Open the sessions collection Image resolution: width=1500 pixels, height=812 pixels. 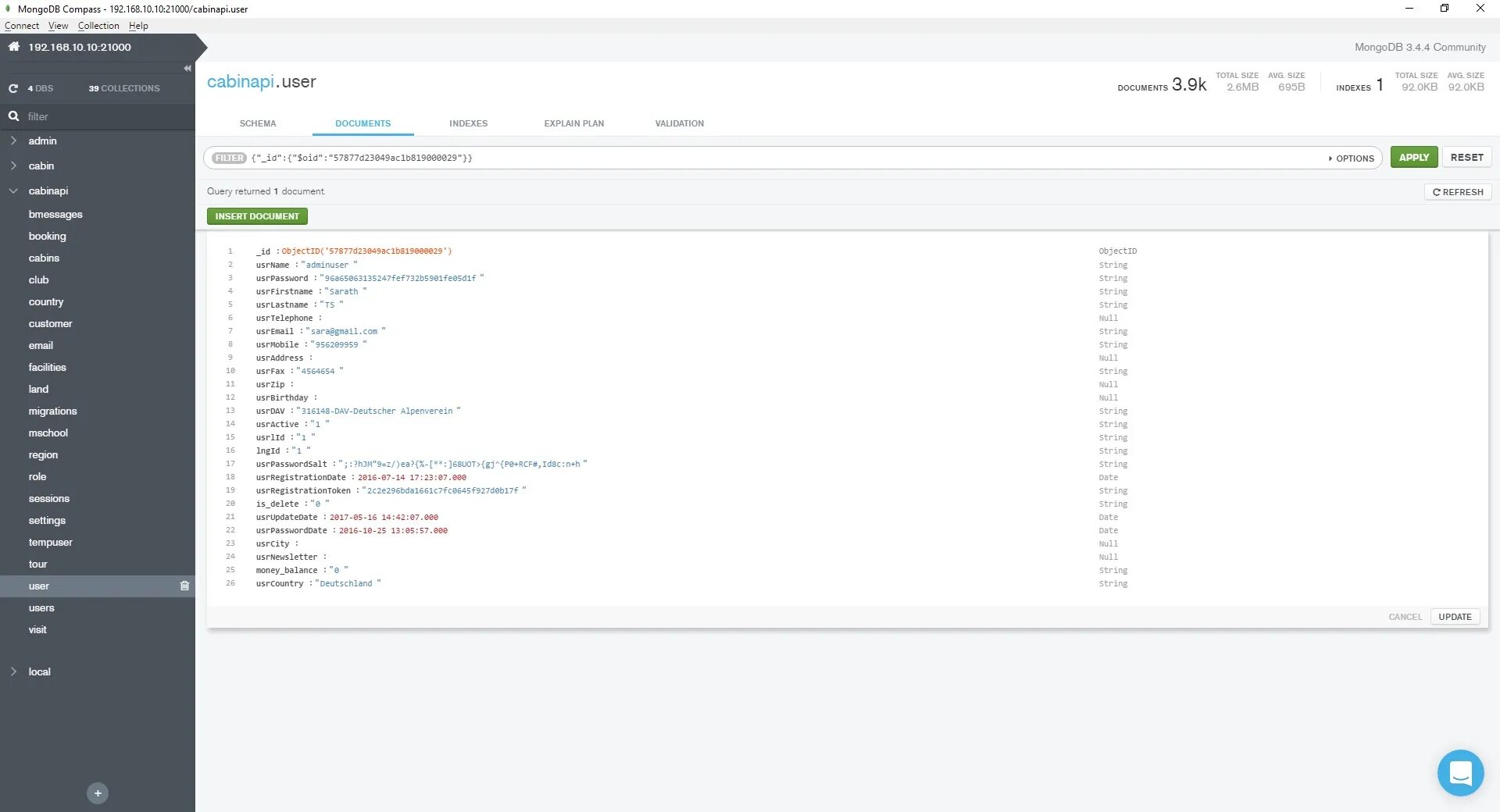(x=49, y=498)
